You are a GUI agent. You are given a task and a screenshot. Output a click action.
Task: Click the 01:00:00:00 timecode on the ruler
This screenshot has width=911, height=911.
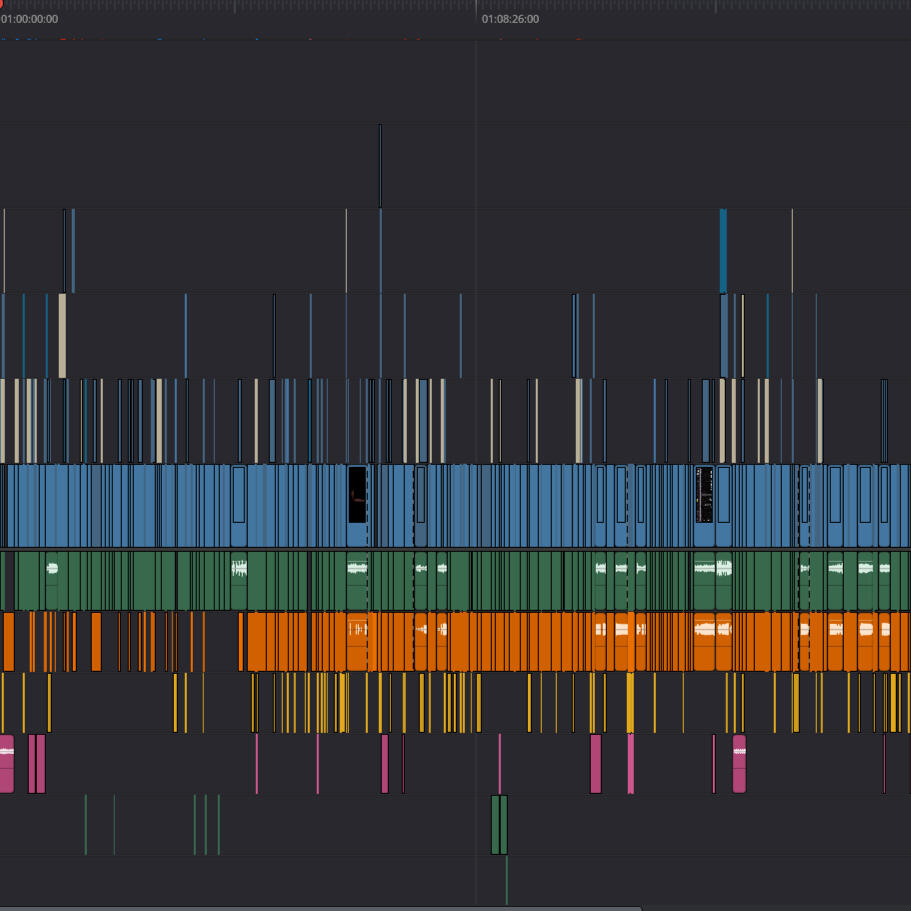click(30, 19)
